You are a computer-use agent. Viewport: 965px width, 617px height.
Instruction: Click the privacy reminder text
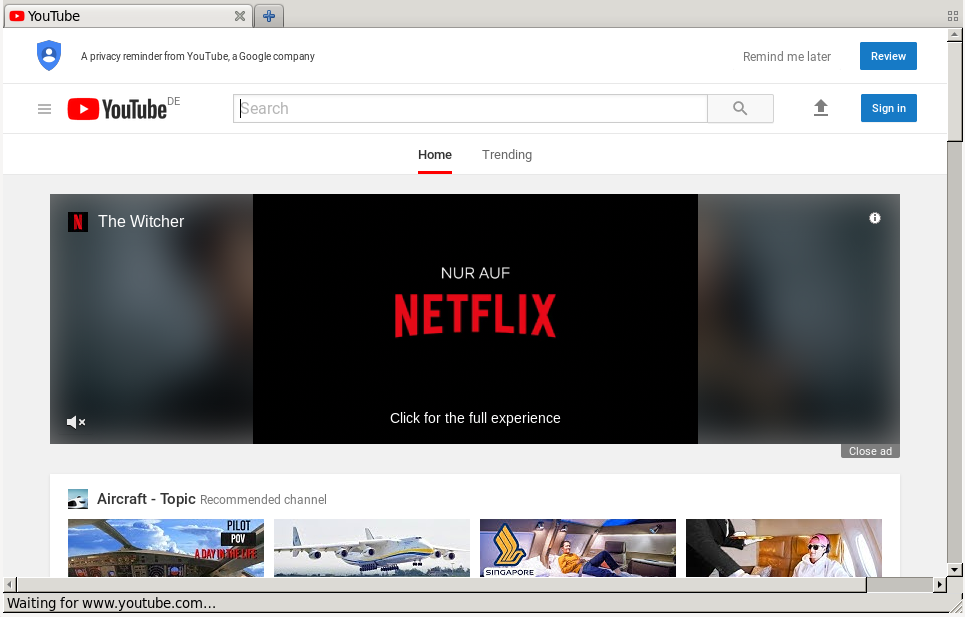coord(198,56)
